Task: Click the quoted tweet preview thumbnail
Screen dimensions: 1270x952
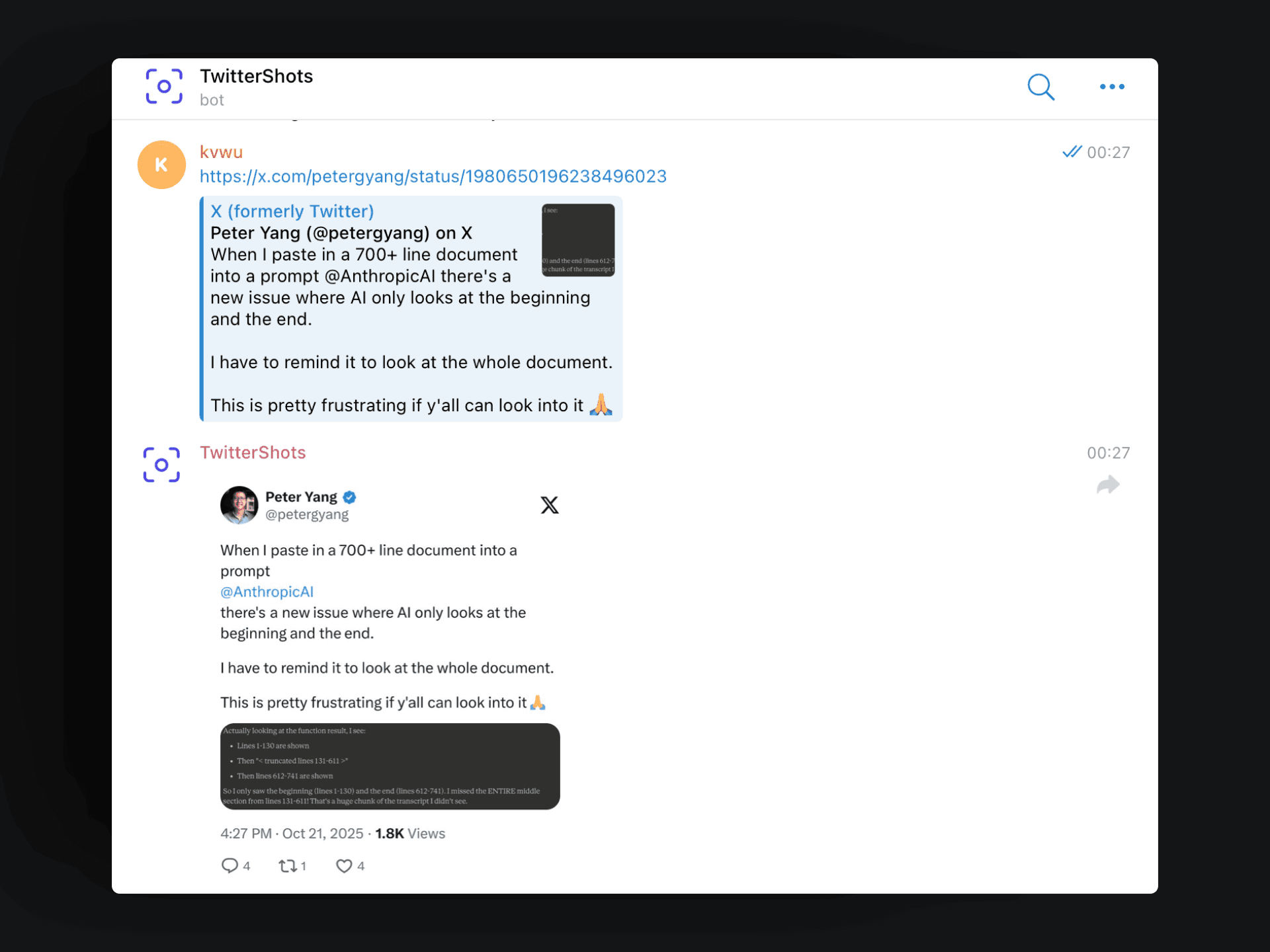Action: [x=578, y=239]
